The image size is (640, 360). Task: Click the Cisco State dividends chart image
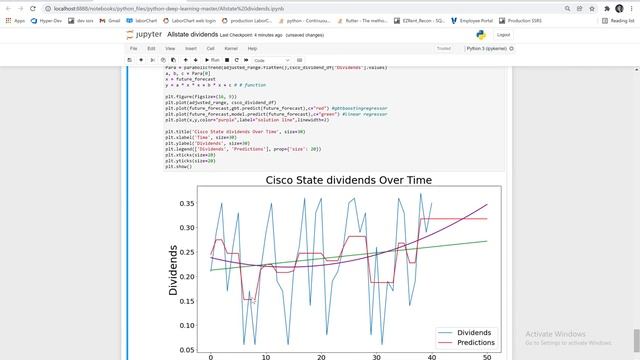pos(334,267)
